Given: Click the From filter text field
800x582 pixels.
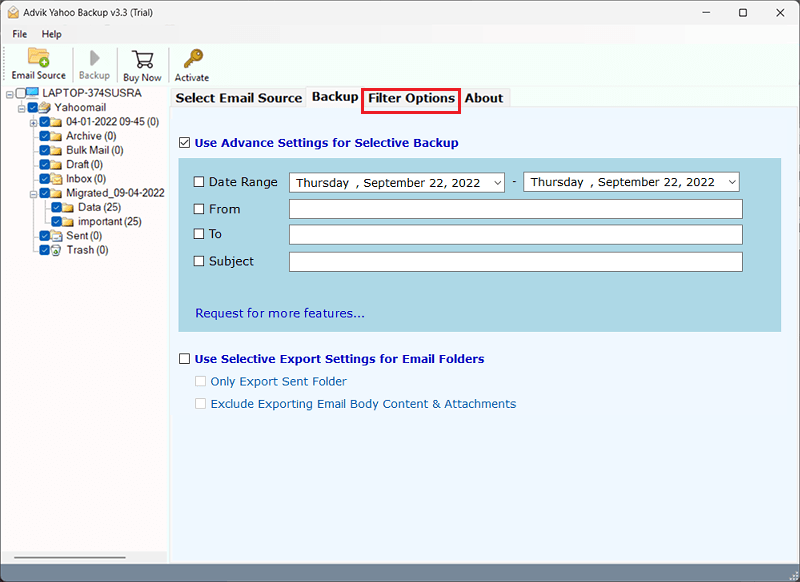Looking at the screenshot, I should point(515,209).
